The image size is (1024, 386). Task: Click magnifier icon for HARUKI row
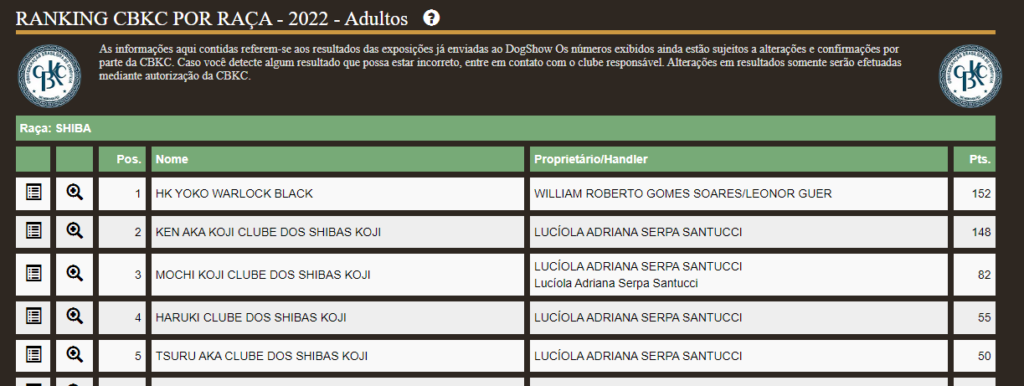[x=75, y=317]
